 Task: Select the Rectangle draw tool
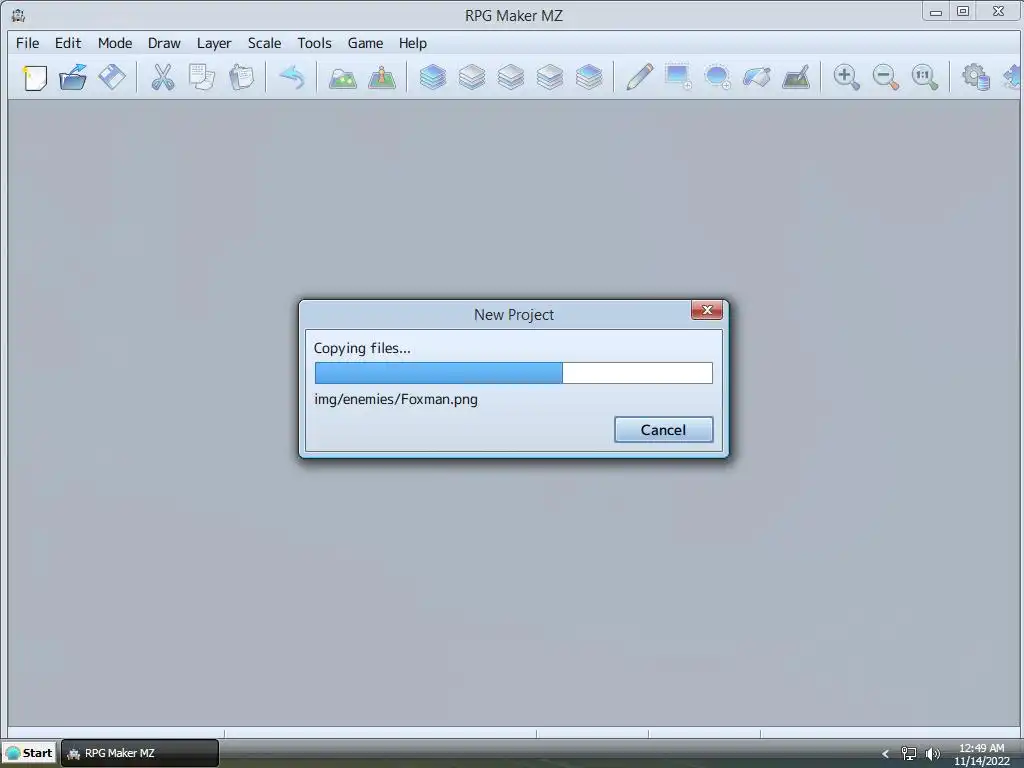[x=679, y=78]
